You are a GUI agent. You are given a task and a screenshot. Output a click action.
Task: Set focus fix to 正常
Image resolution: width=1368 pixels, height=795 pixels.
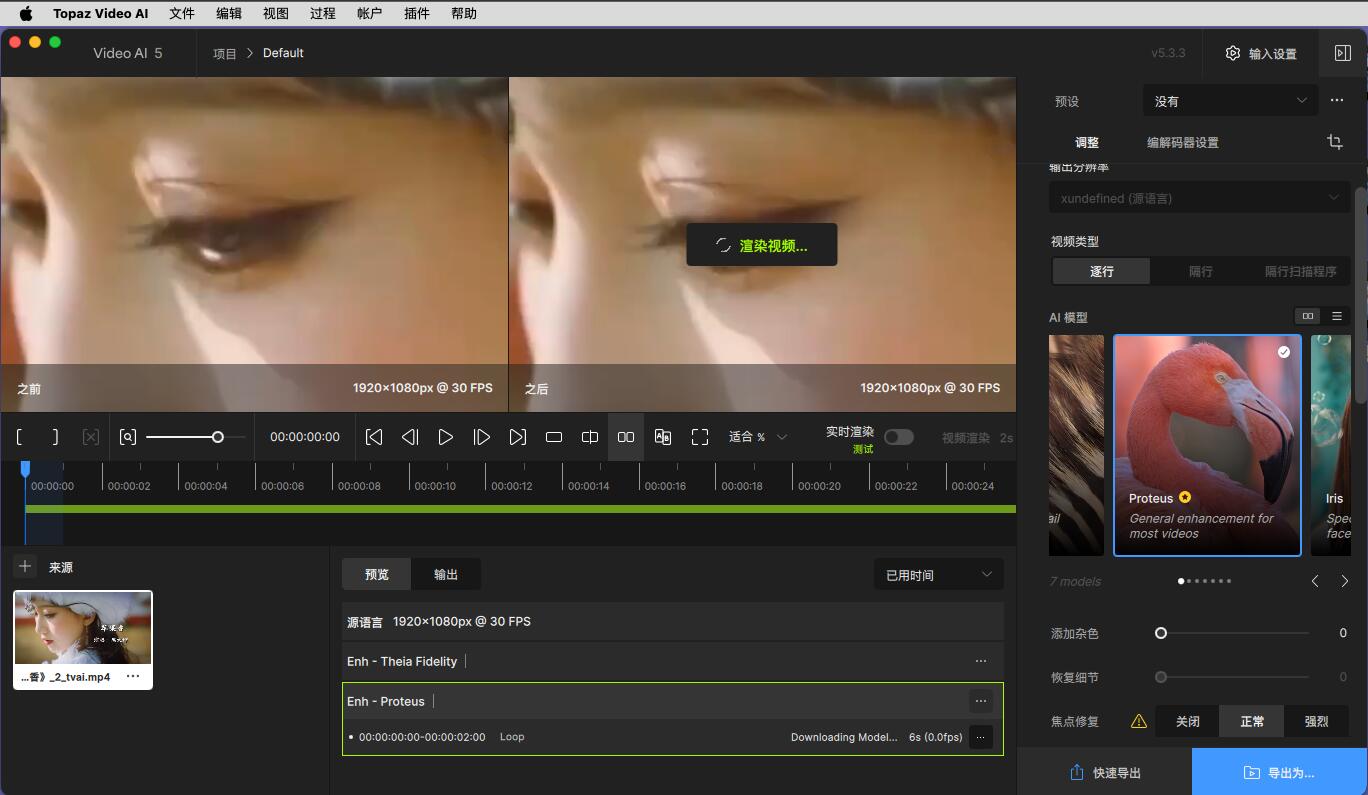[x=1251, y=721]
